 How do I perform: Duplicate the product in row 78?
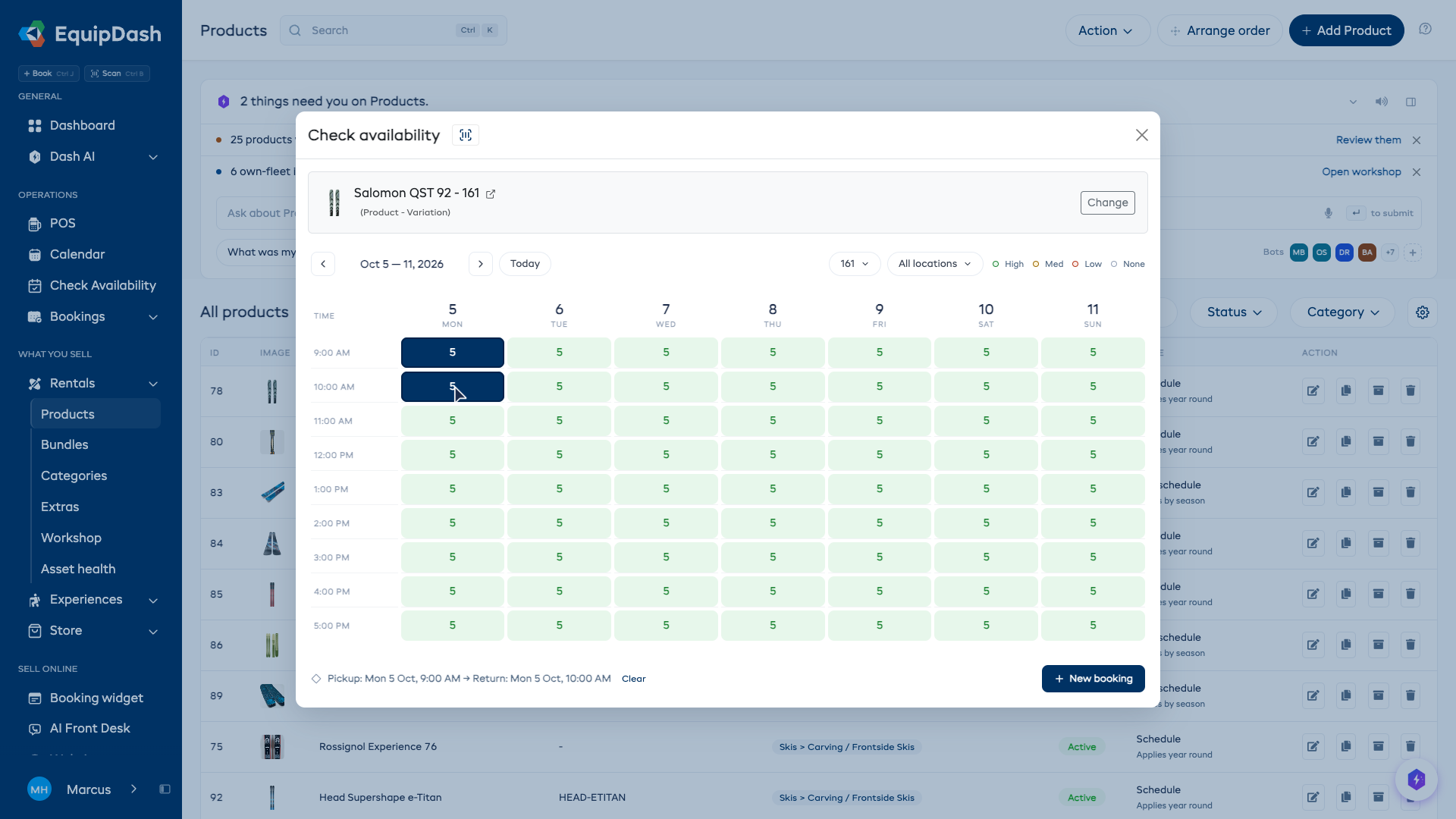coord(1345,391)
